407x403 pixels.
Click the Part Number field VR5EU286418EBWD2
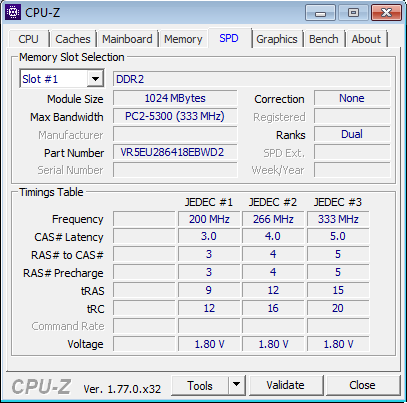coord(175,152)
